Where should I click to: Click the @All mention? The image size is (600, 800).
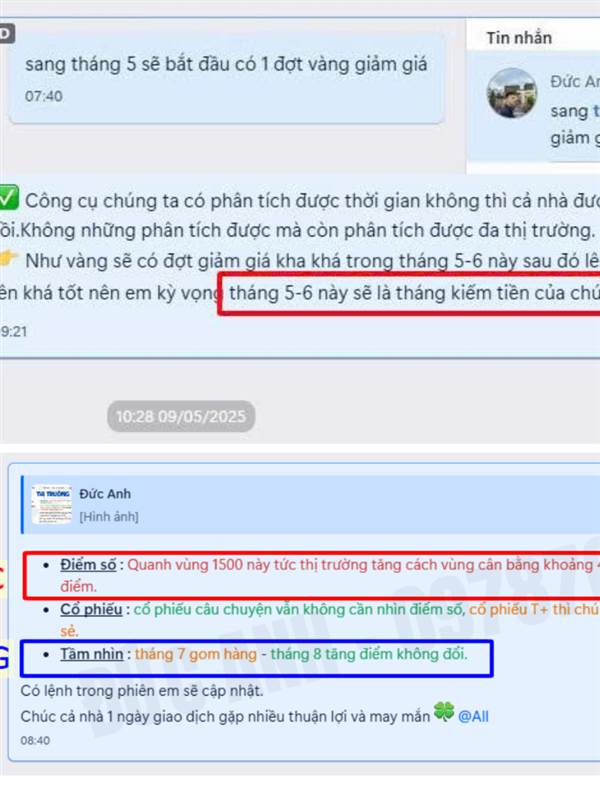pos(473,717)
